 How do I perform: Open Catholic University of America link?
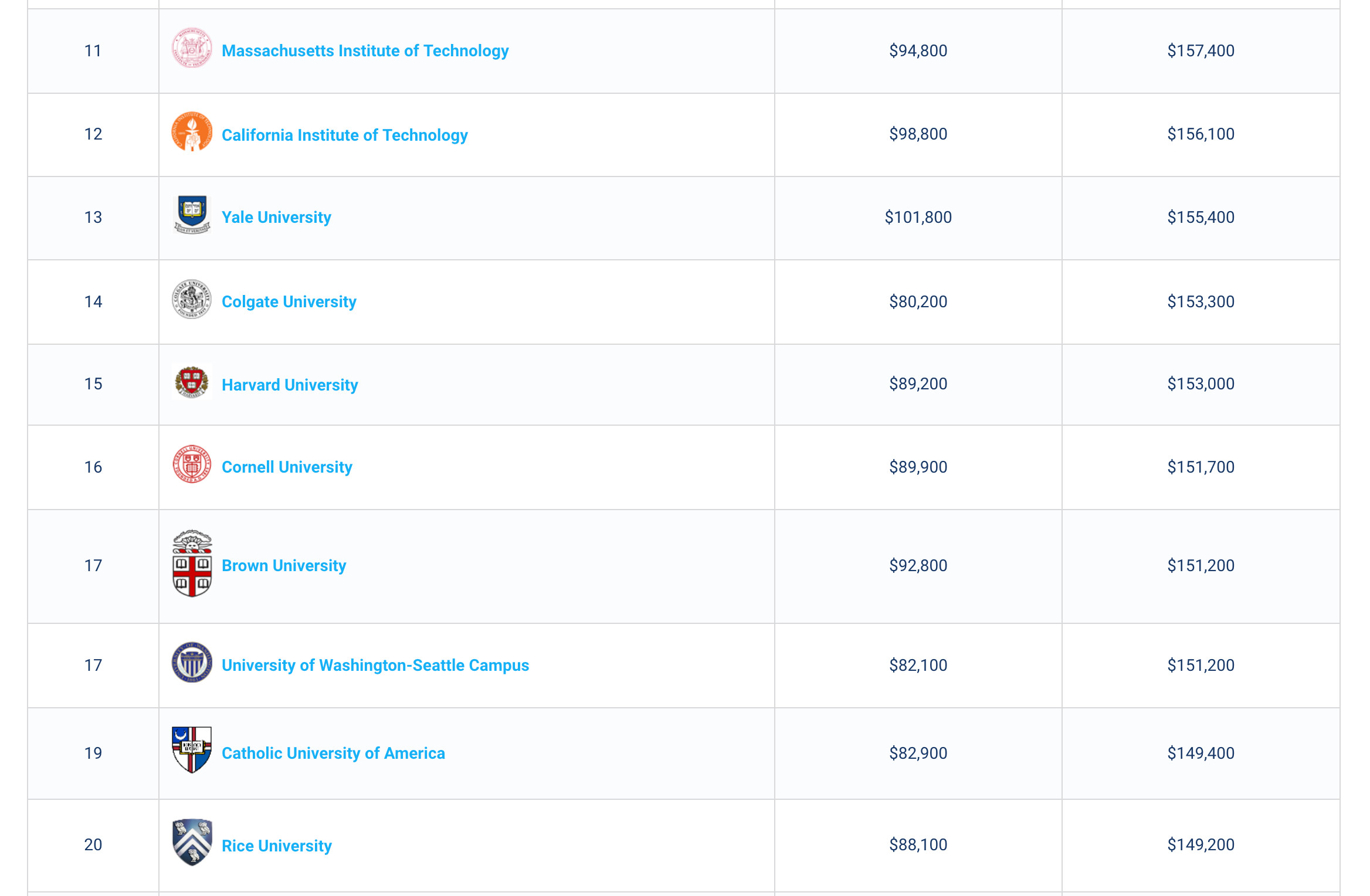(333, 754)
